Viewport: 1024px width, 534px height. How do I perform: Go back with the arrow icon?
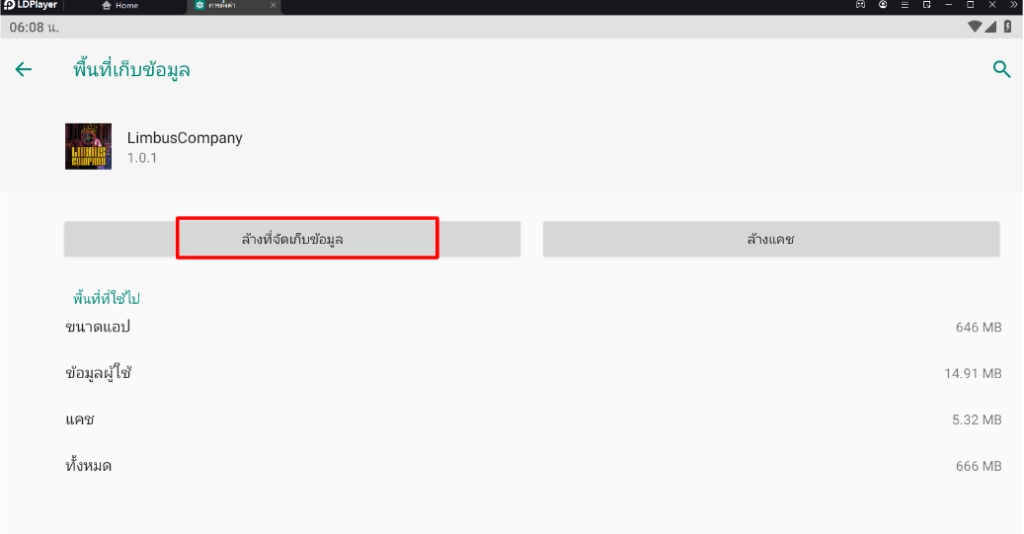(x=24, y=69)
